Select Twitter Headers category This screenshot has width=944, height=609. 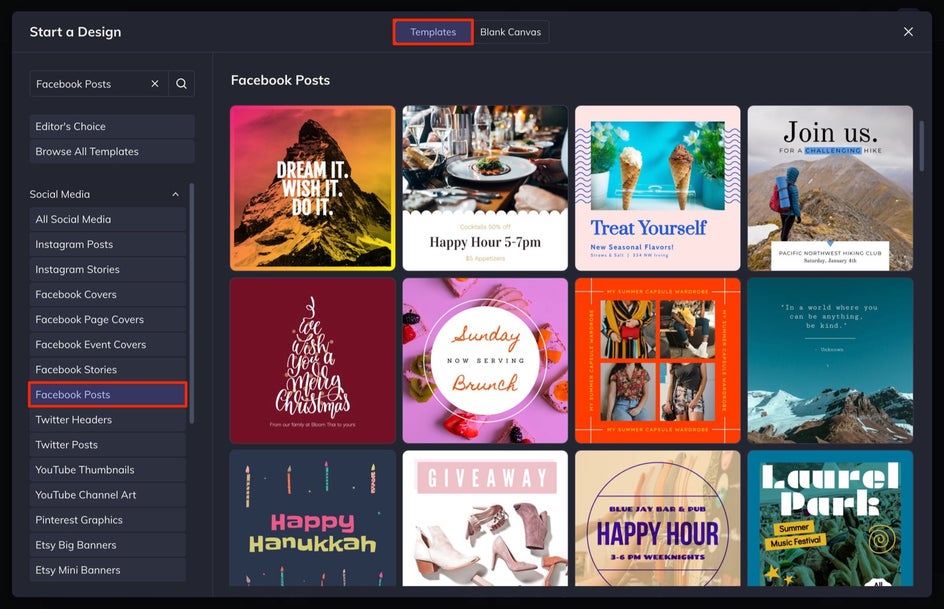108,420
